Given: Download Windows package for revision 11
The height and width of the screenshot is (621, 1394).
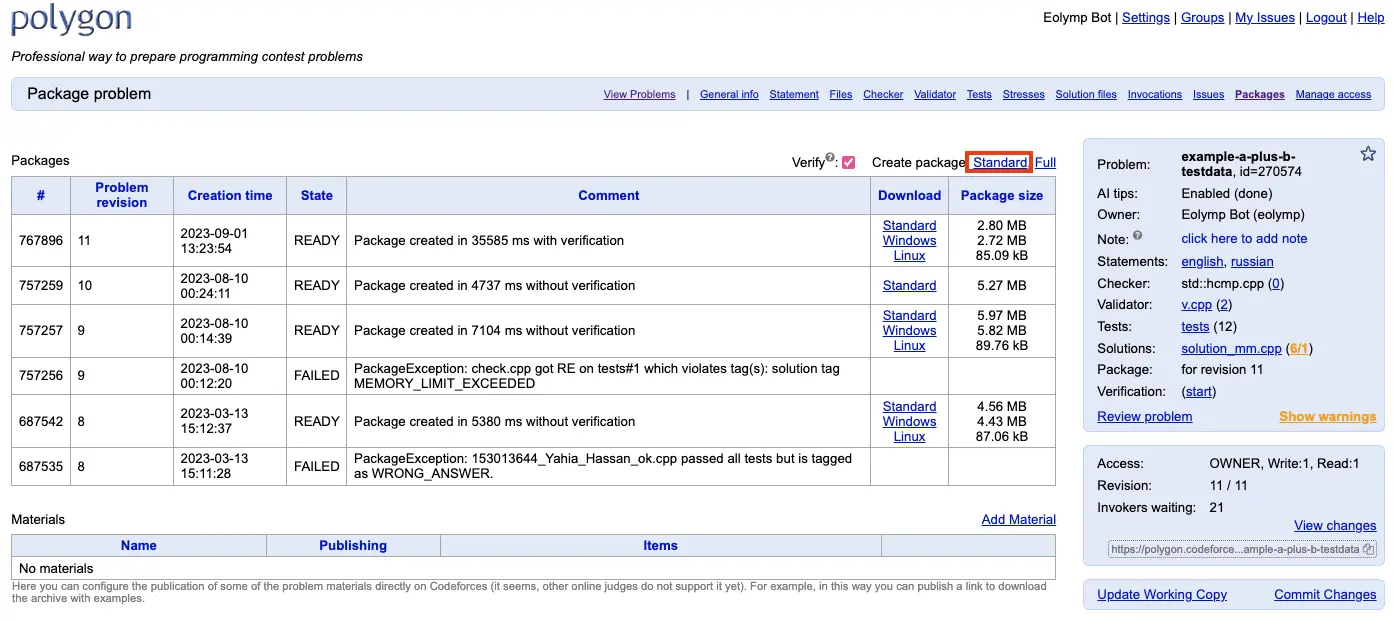Looking at the screenshot, I should tap(909, 240).
